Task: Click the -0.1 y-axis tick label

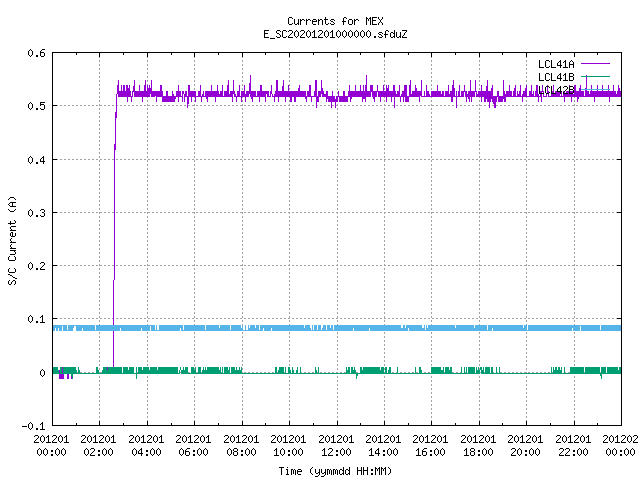Action: (33, 426)
